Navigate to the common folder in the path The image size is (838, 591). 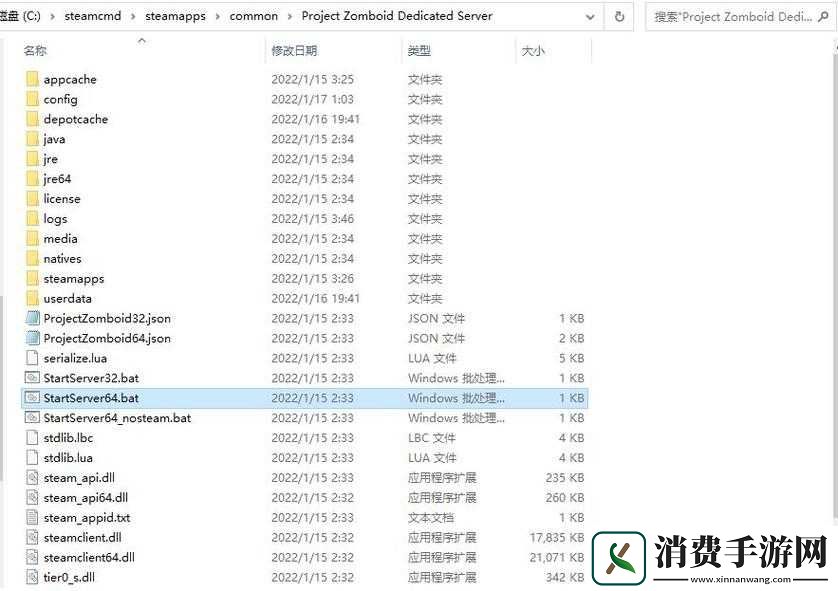pyautogui.click(x=253, y=16)
